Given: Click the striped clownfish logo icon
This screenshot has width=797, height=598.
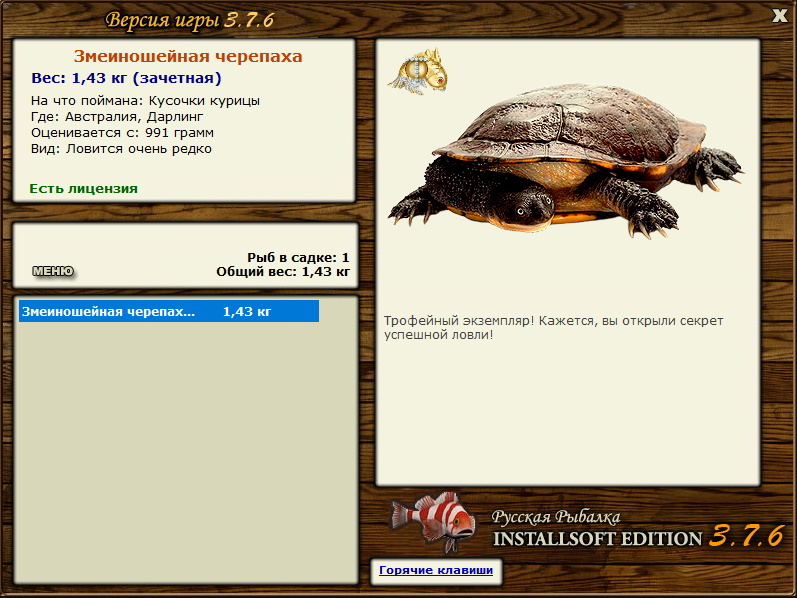Looking at the screenshot, I should coord(433,522).
